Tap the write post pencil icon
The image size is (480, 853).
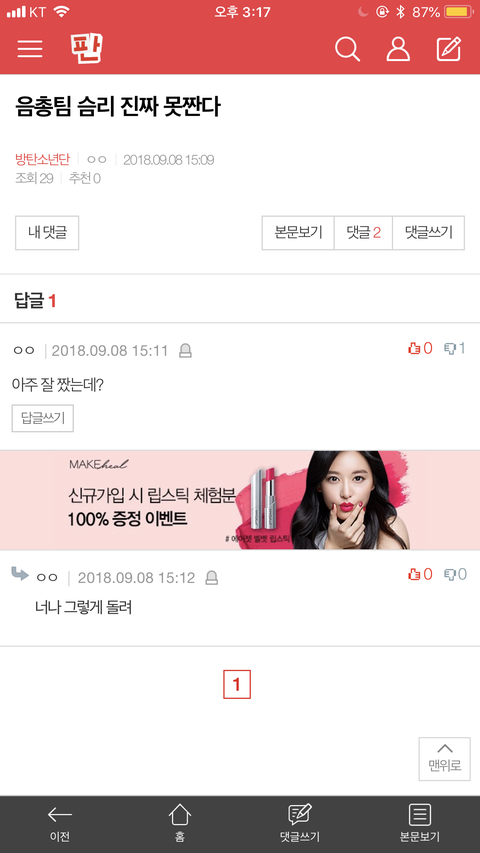coord(450,49)
